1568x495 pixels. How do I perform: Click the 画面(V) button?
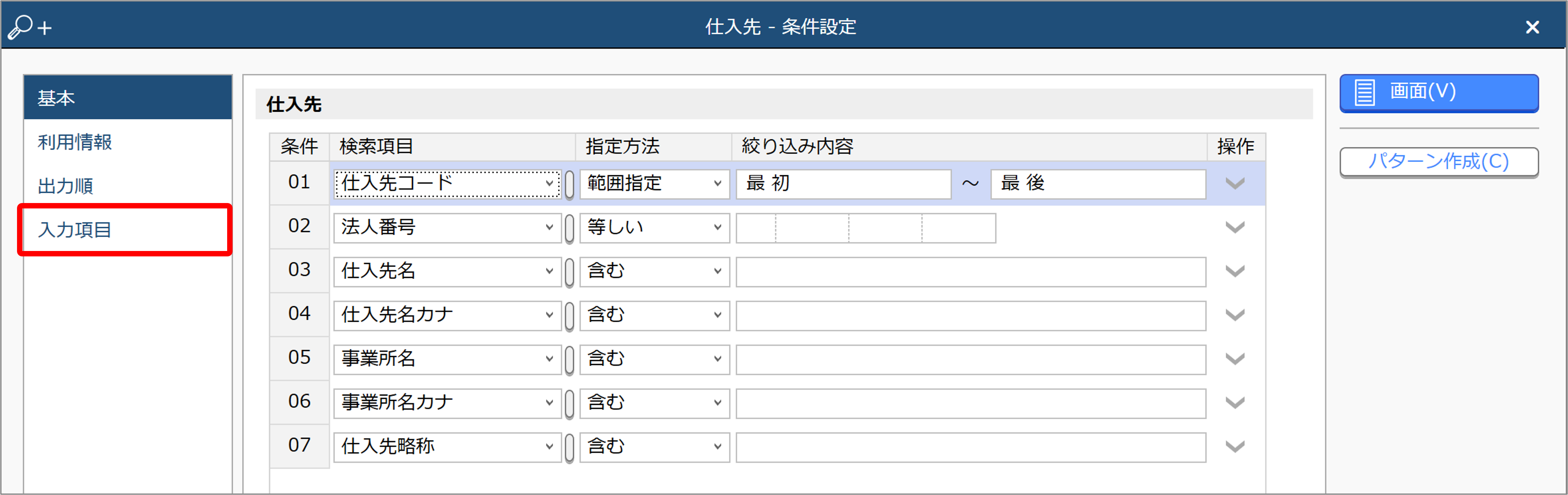click(1439, 92)
